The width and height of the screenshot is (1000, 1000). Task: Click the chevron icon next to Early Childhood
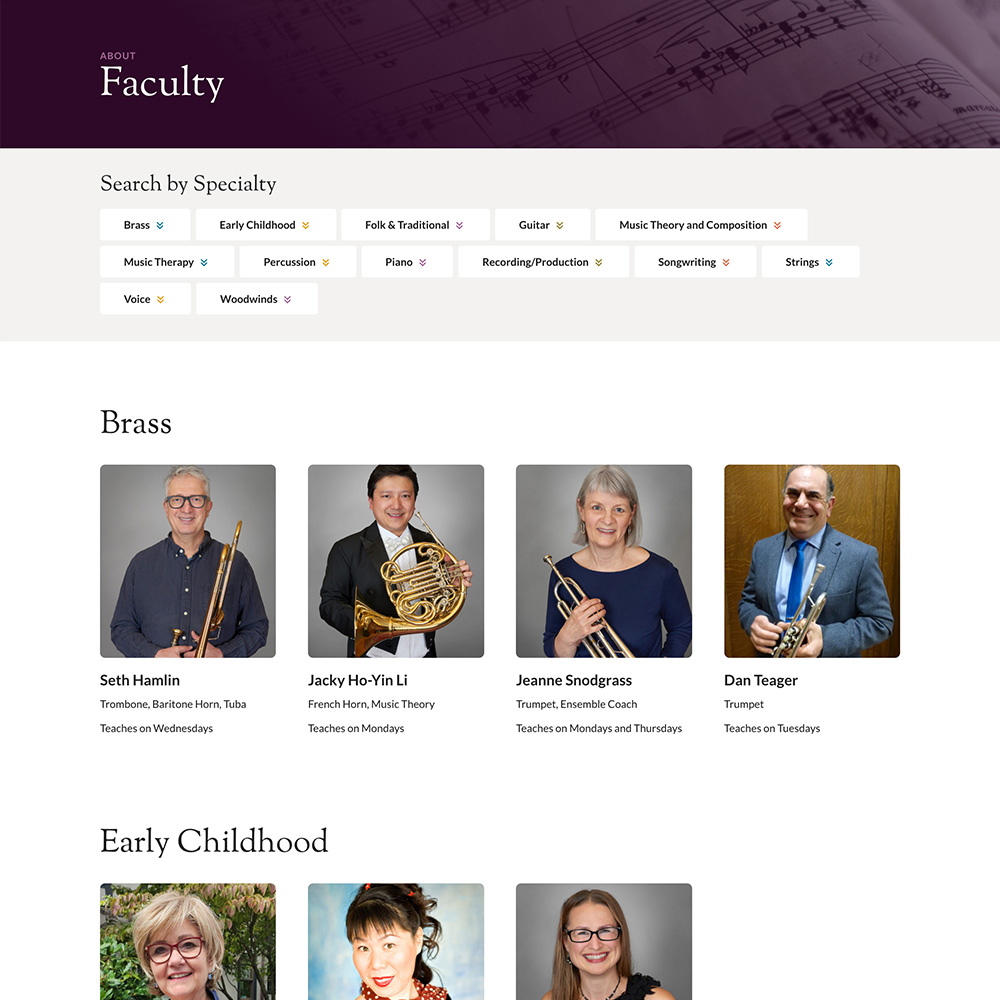[x=306, y=225]
